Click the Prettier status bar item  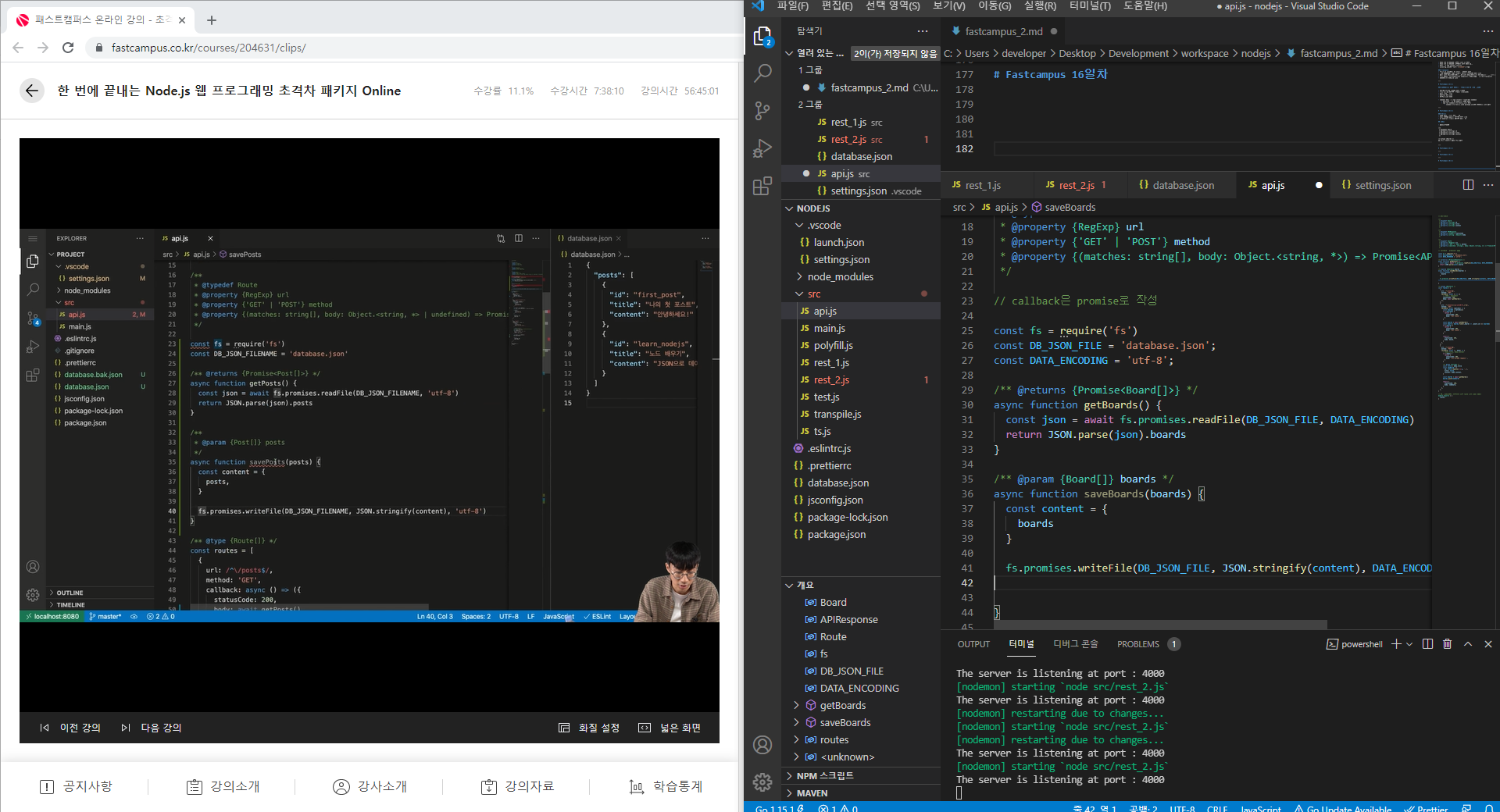(x=1426, y=807)
